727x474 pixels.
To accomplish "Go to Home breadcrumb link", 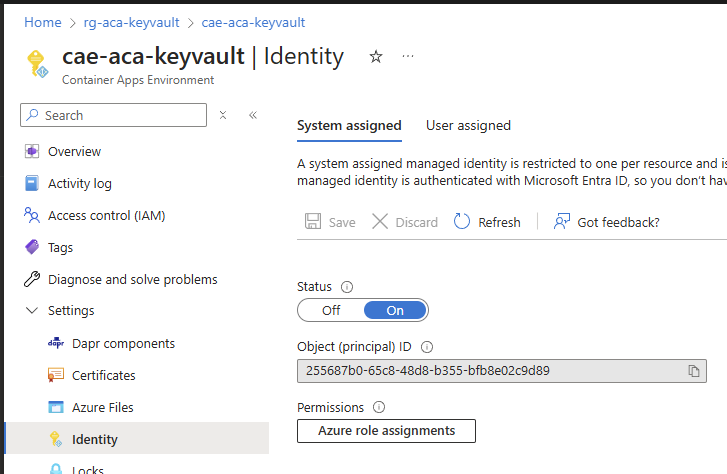I will click(43, 22).
